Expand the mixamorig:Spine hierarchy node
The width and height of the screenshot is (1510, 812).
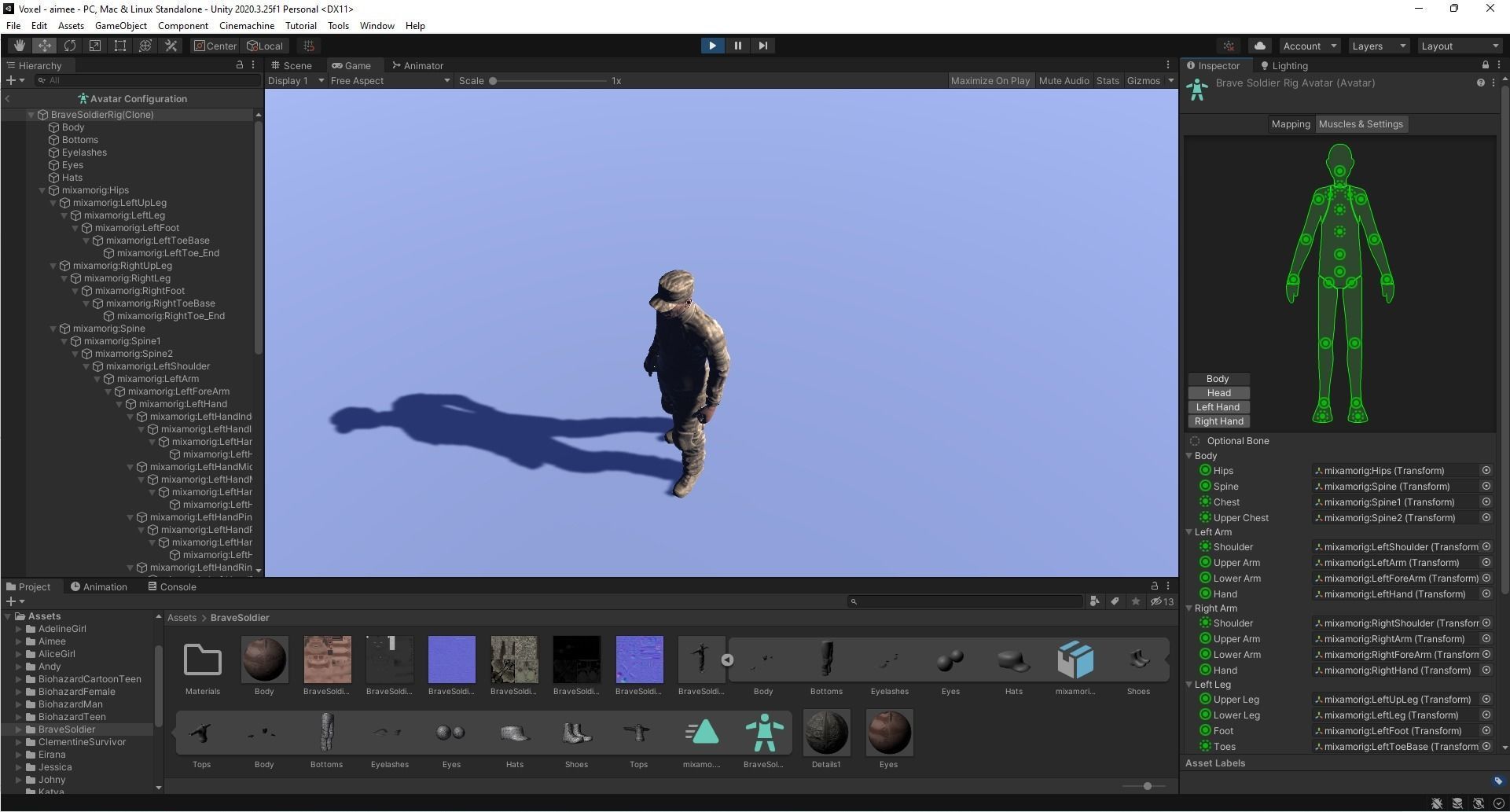point(53,329)
